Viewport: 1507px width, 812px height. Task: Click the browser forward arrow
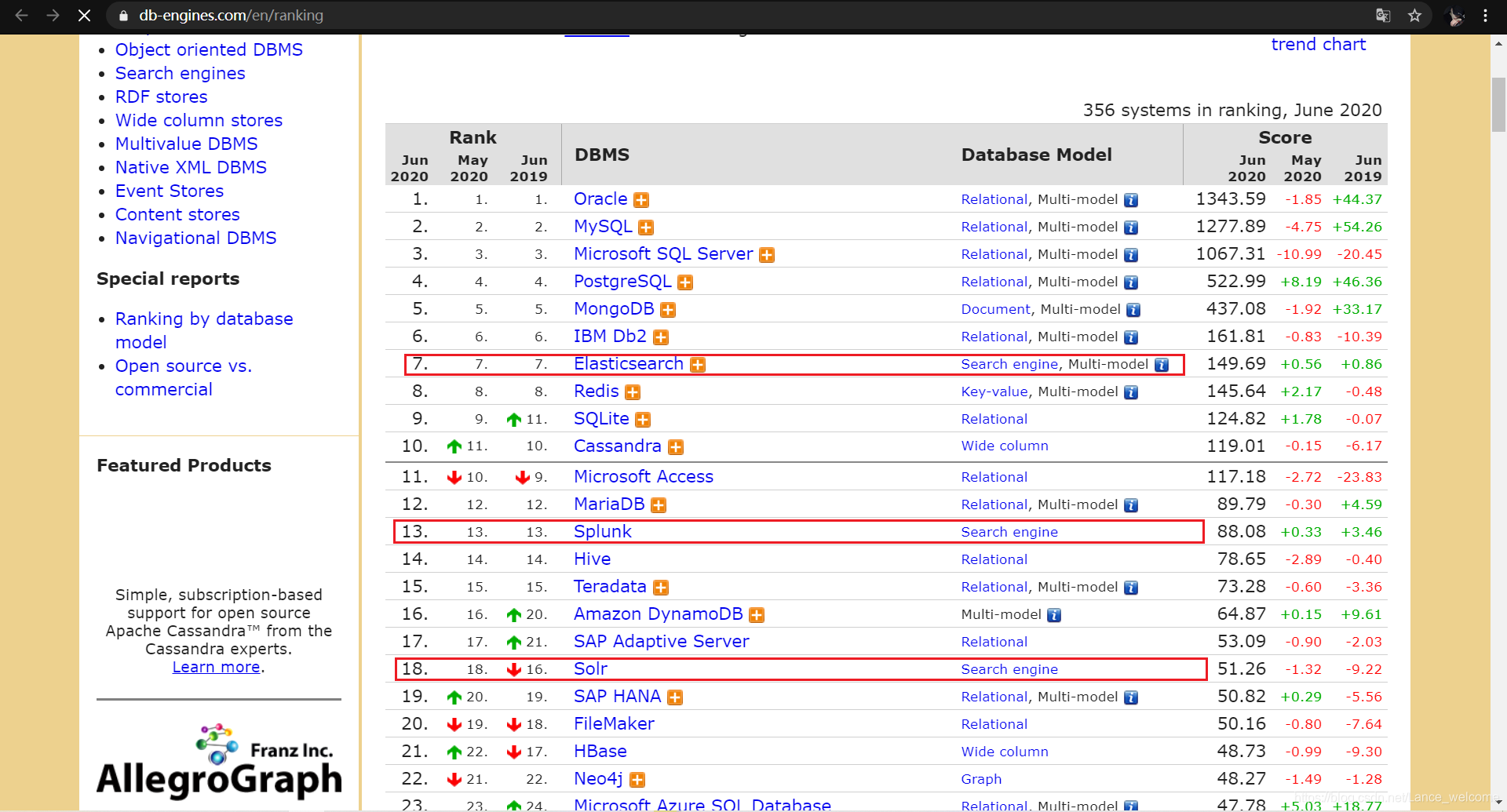coord(53,15)
